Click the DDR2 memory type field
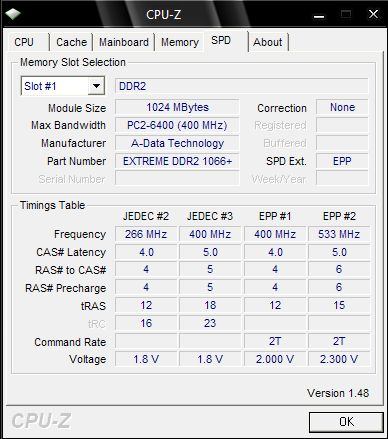Viewport: 388px width, 439px height. tap(242, 86)
